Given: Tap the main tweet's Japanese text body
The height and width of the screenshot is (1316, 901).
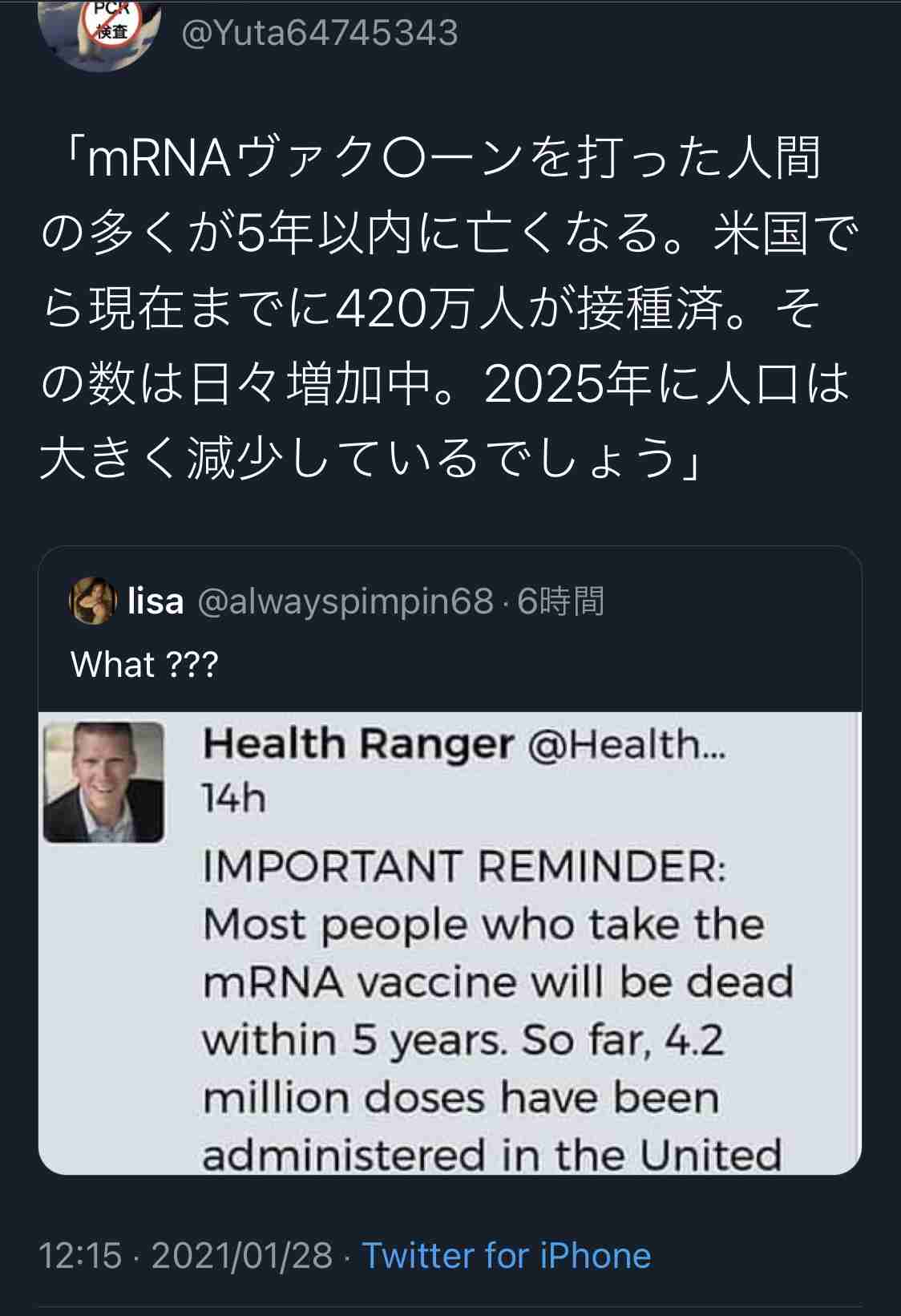Looking at the screenshot, I should tap(449, 305).
